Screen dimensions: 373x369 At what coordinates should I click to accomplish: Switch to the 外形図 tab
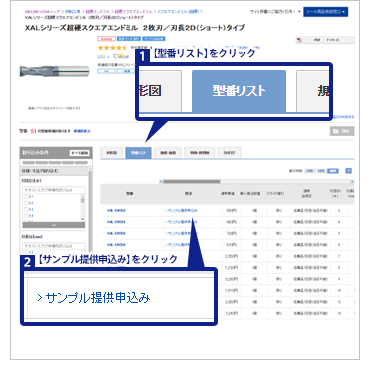112,153
